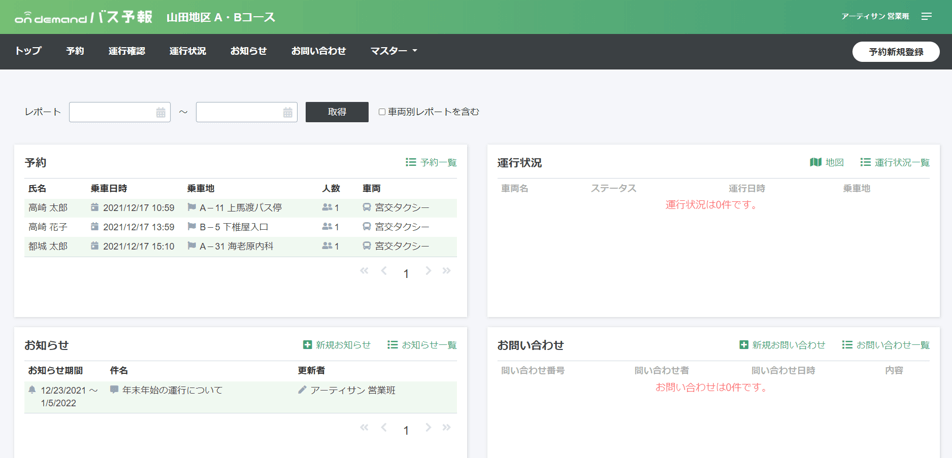This screenshot has width=952, height=458.
Task: Click the 予約新規登録 button
Action: [896, 52]
